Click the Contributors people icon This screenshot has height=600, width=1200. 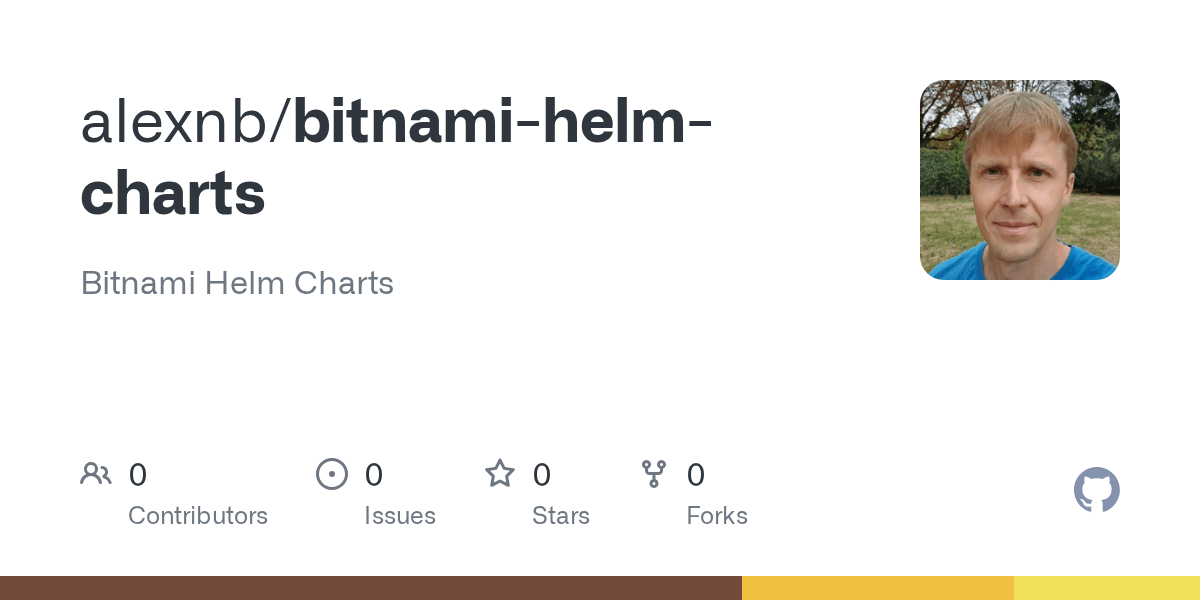coord(96,474)
